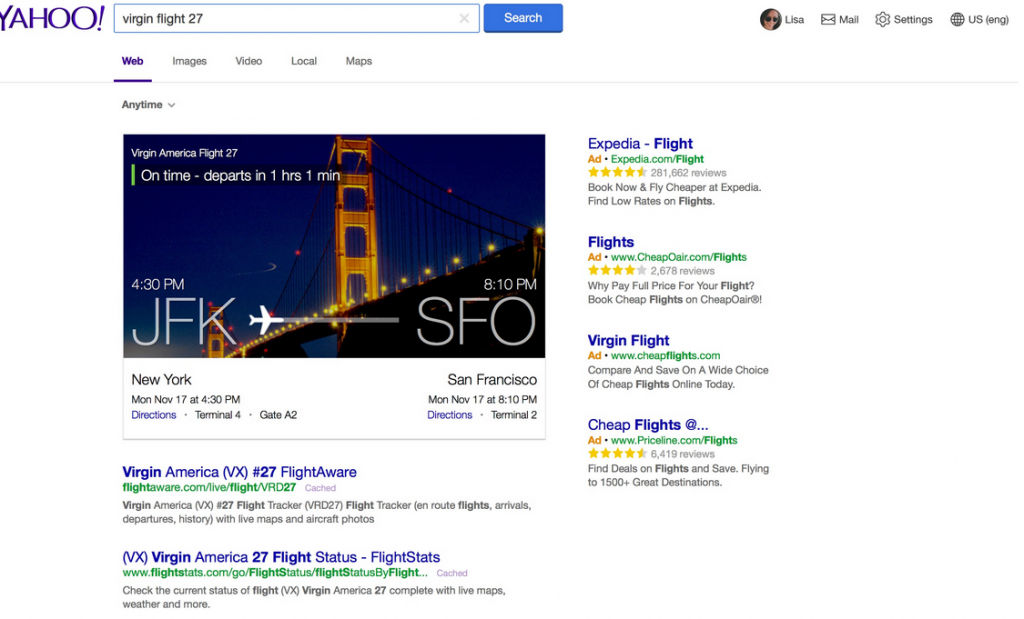Click the Yahoo logo

(x=51, y=18)
